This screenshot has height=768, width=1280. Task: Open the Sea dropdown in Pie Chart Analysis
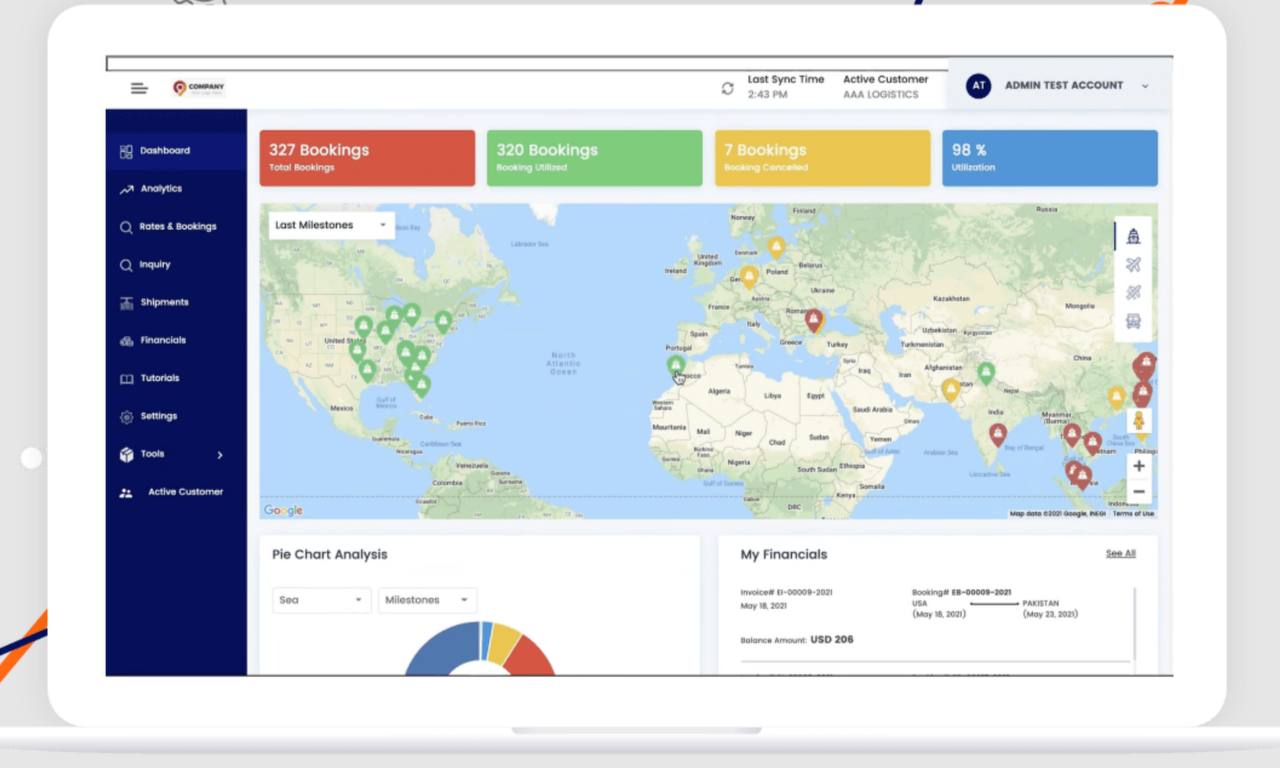[x=321, y=600]
